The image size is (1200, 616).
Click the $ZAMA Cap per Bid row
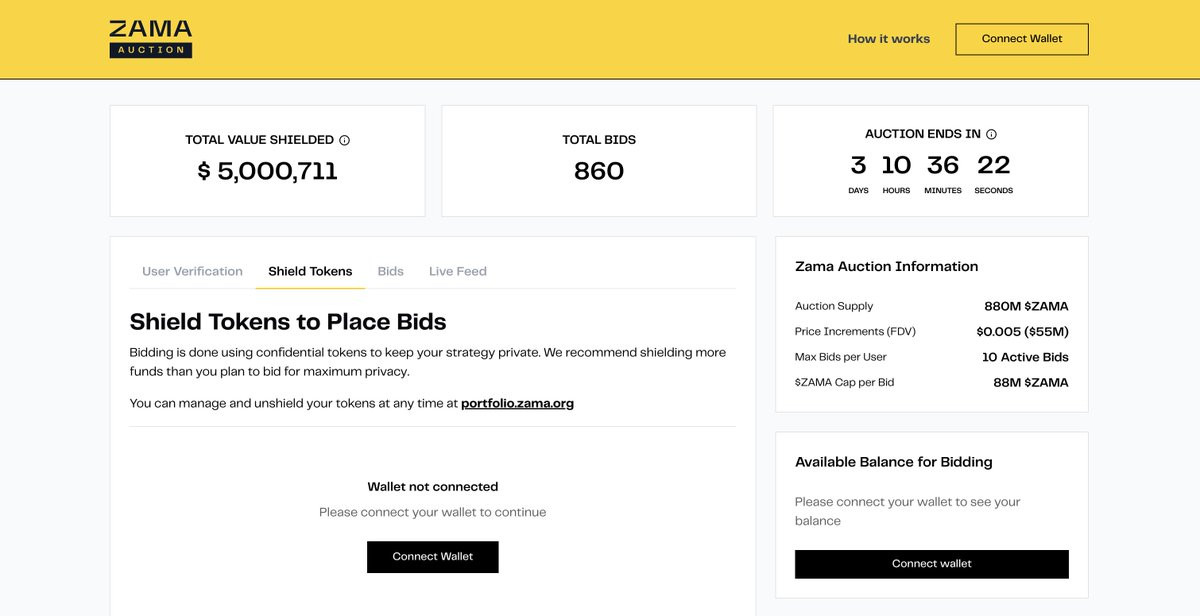tap(932, 383)
